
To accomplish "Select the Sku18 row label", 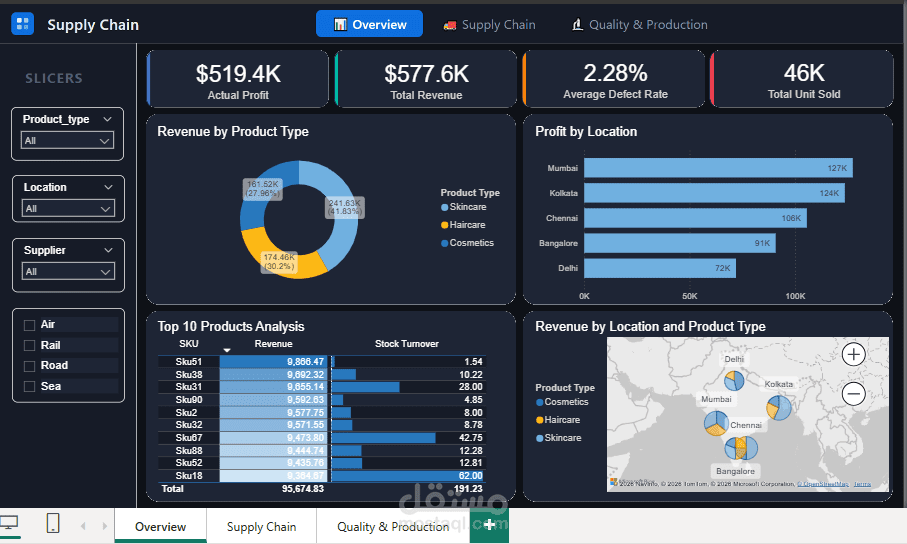I will [x=189, y=476].
